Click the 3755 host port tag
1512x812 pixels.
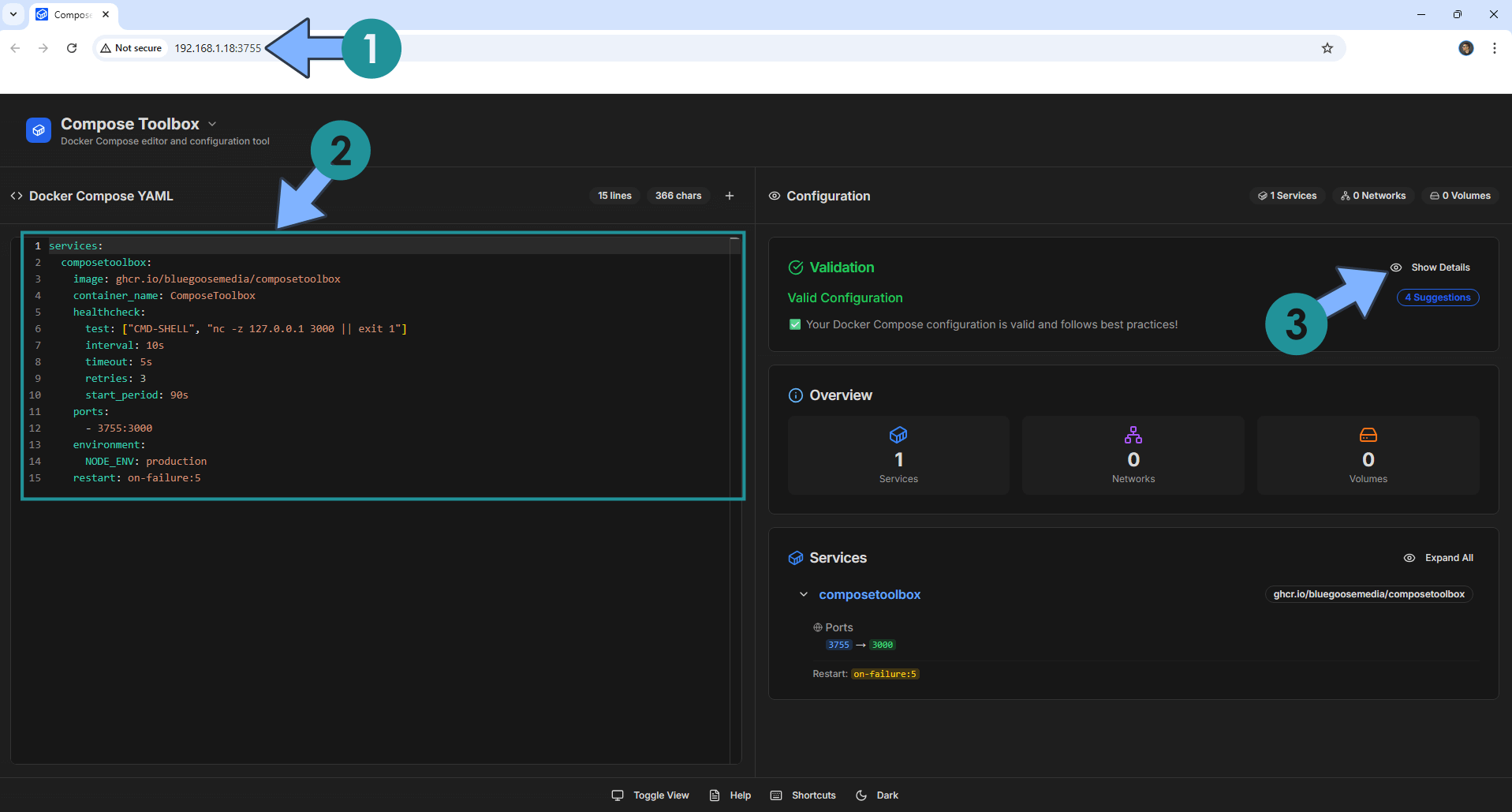pos(838,645)
